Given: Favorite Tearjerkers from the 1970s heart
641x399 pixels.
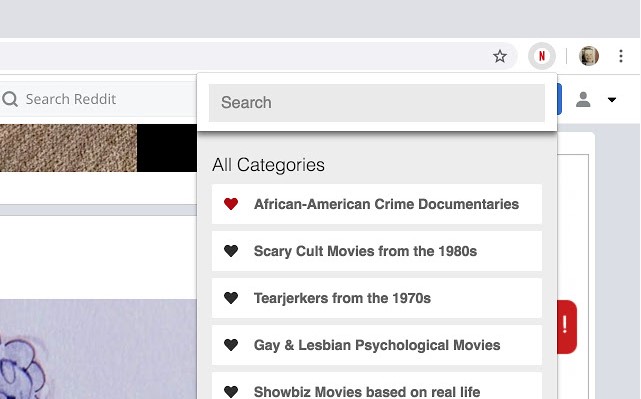Looking at the screenshot, I should [231, 298].
